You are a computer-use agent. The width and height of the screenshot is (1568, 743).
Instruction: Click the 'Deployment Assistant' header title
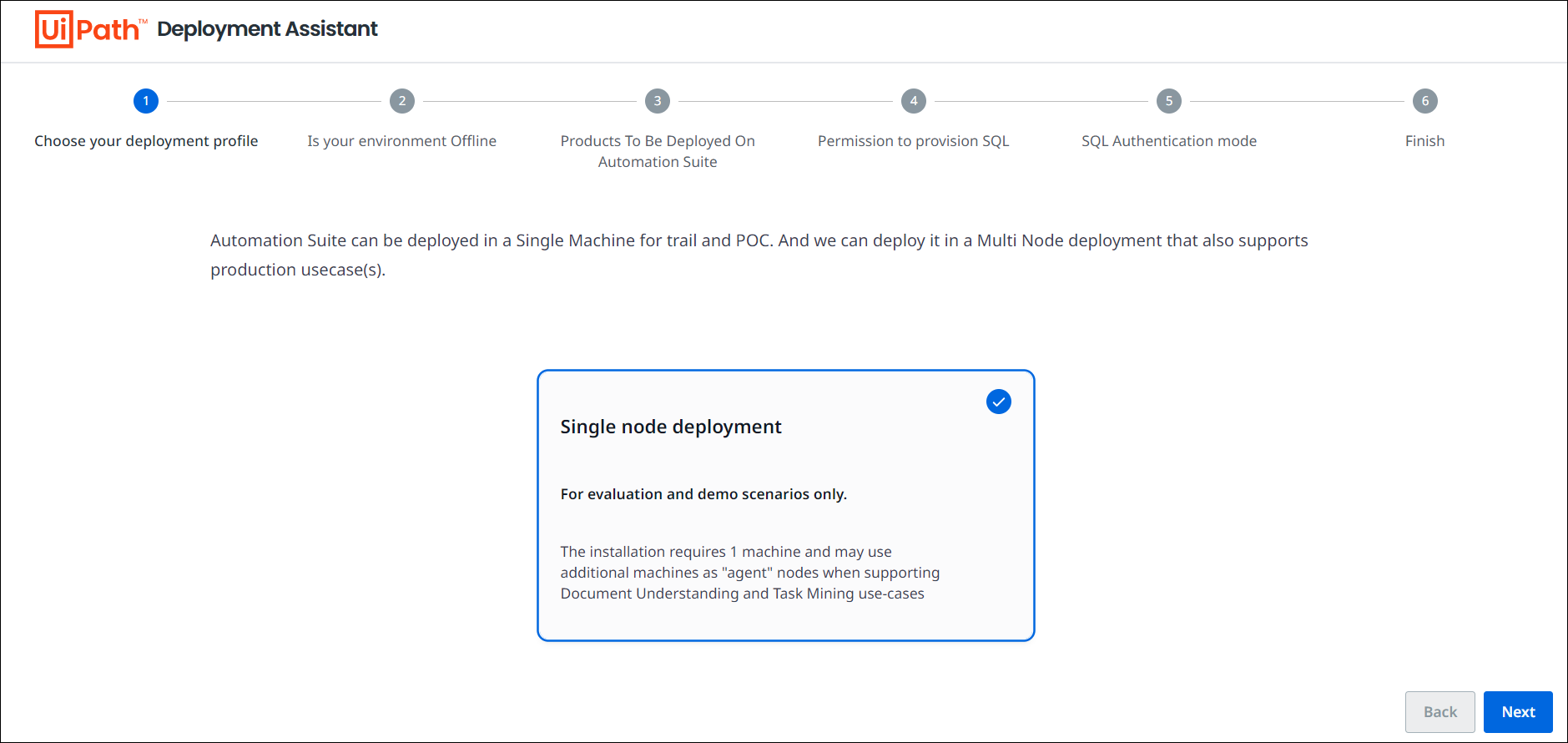(x=267, y=29)
